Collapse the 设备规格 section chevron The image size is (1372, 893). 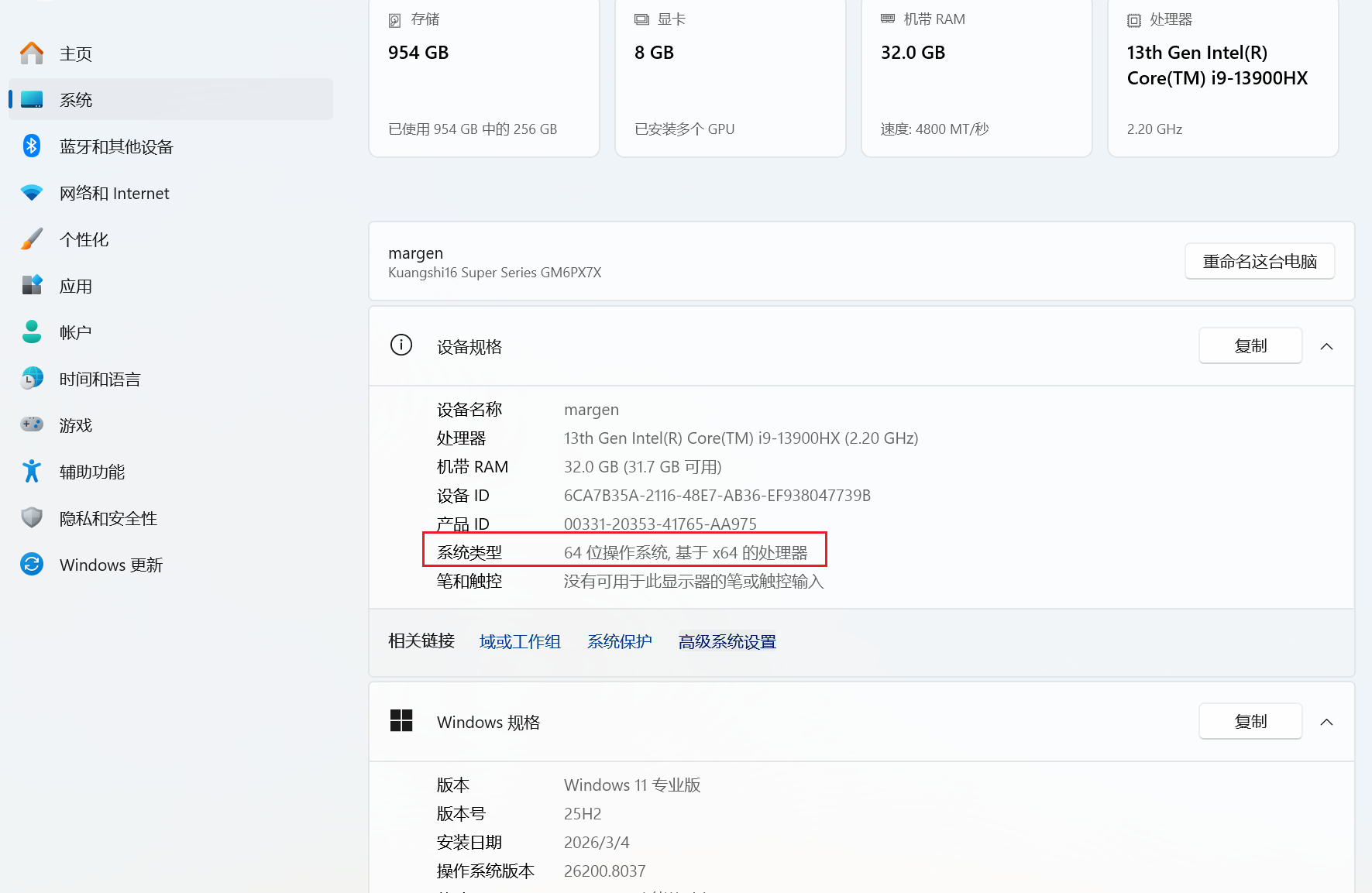tap(1326, 346)
